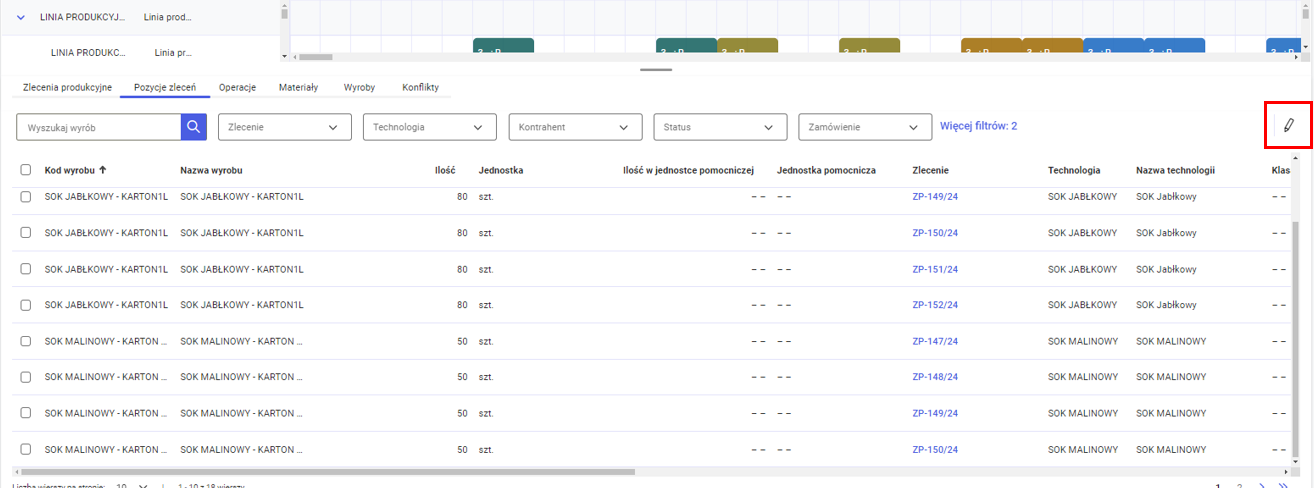This screenshot has width=1314, height=488.
Task: Open ZP-149/24 link in SOK JABŁKOWY row
Action: coord(935,197)
